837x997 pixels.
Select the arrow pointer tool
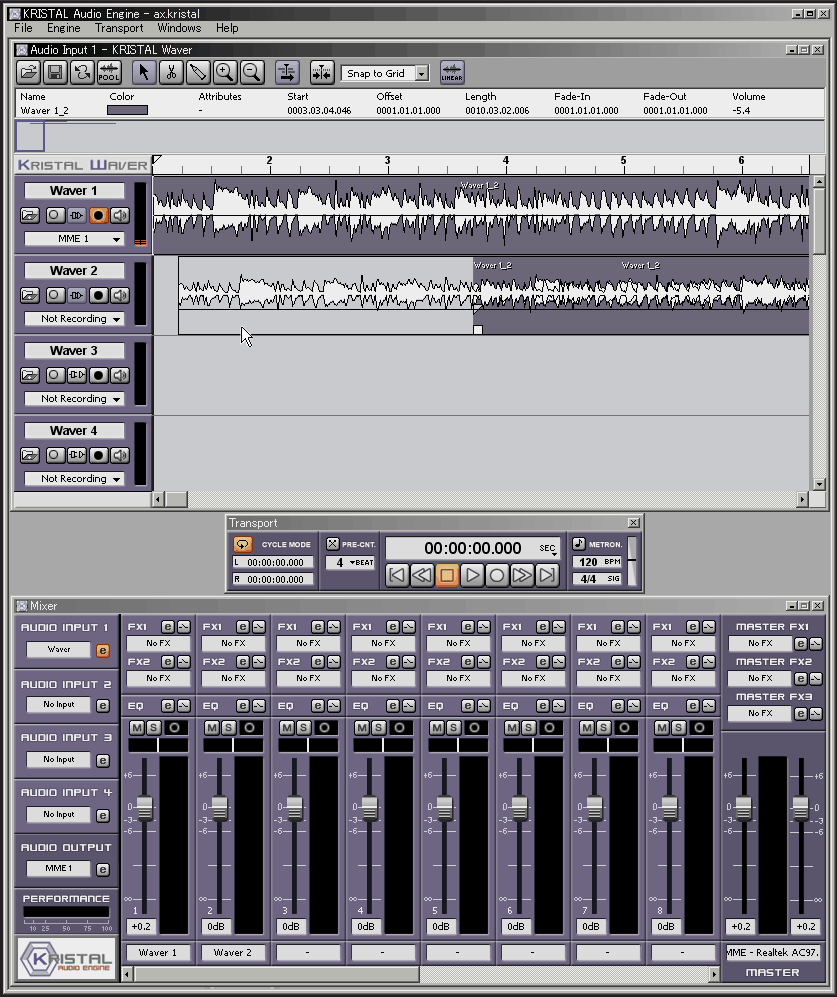click(144, 72)
